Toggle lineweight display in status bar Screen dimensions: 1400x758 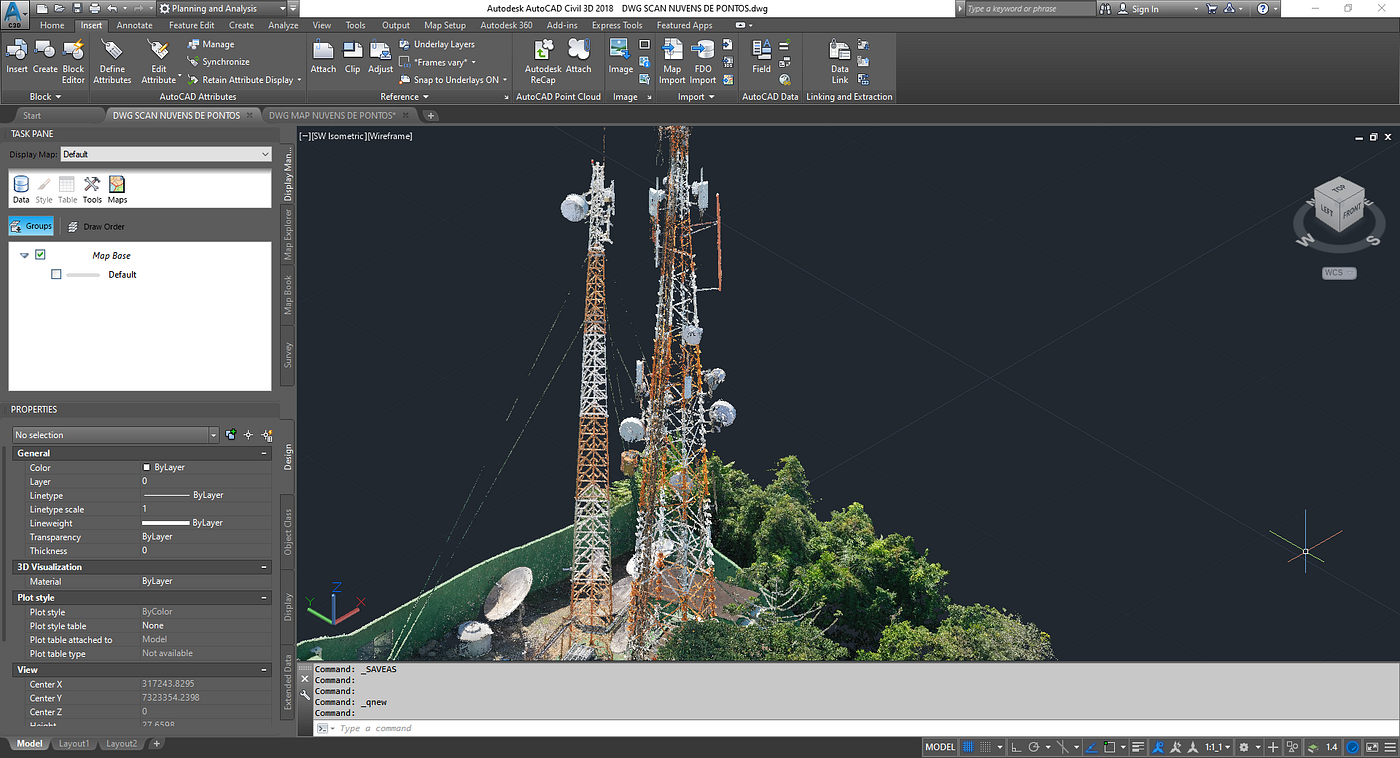pos(1137,747)
